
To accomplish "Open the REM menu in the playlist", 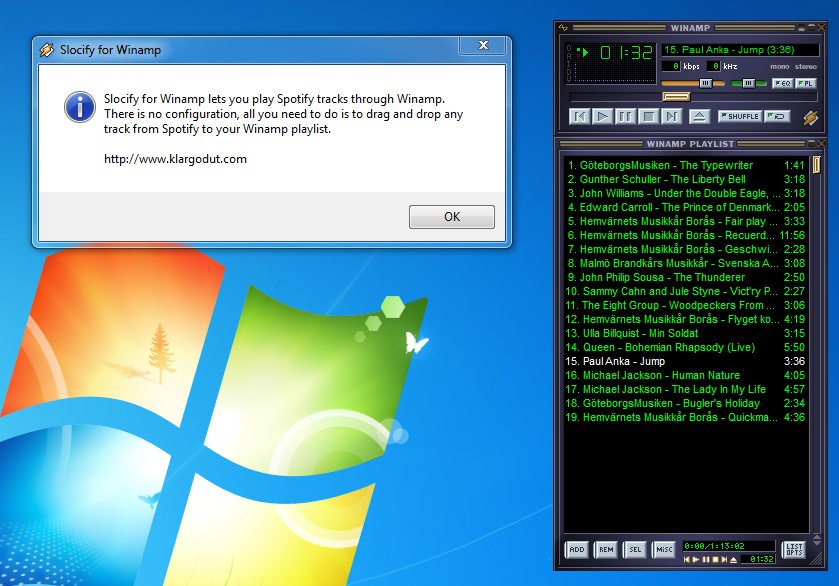I will point(606,550).
